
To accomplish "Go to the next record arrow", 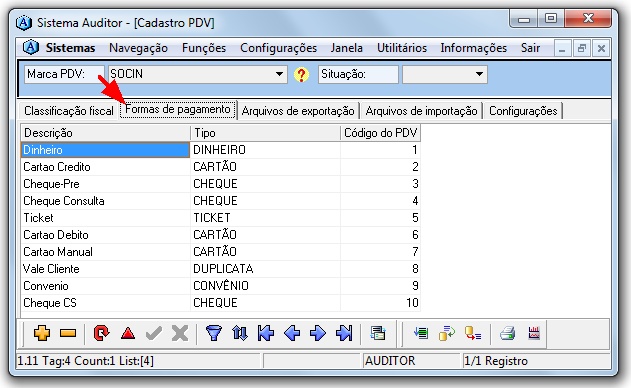I will [318, 333].
